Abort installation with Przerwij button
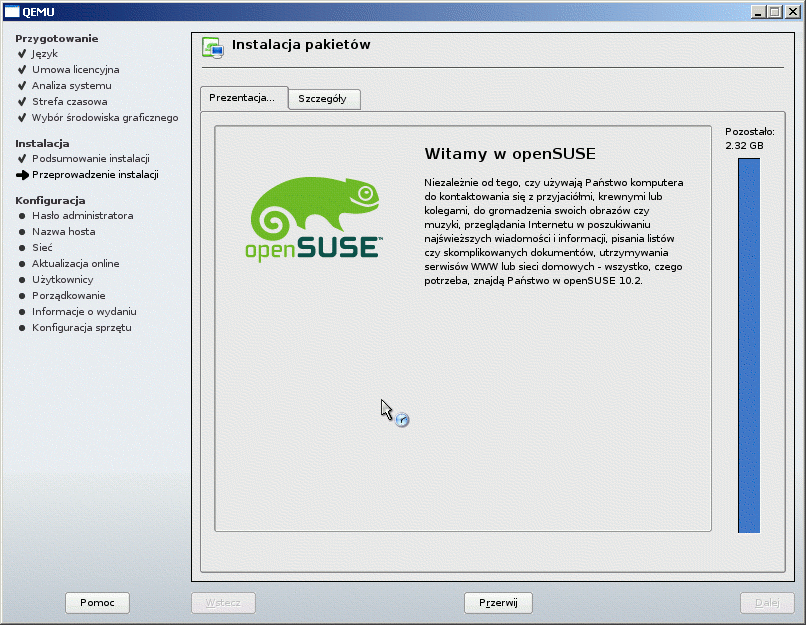This screenshot has width=806, height=625. pyautogui.click(x=498, y=603)
